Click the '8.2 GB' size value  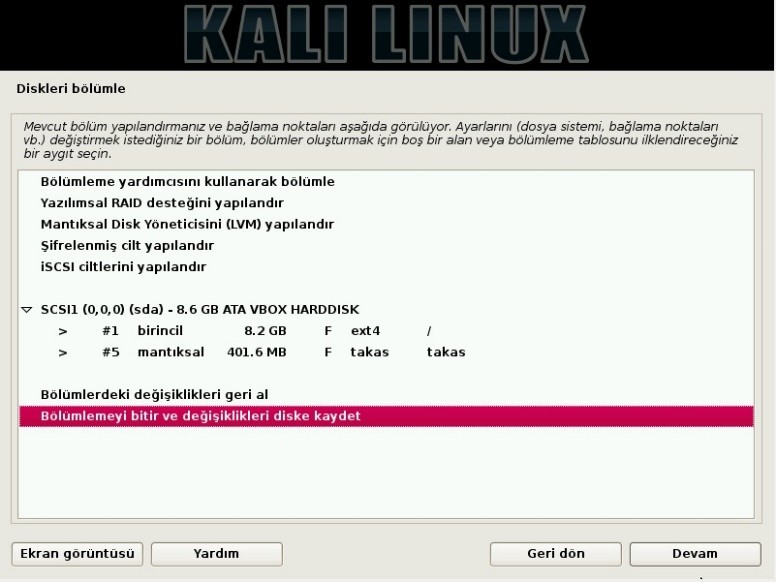coord(265,331)
